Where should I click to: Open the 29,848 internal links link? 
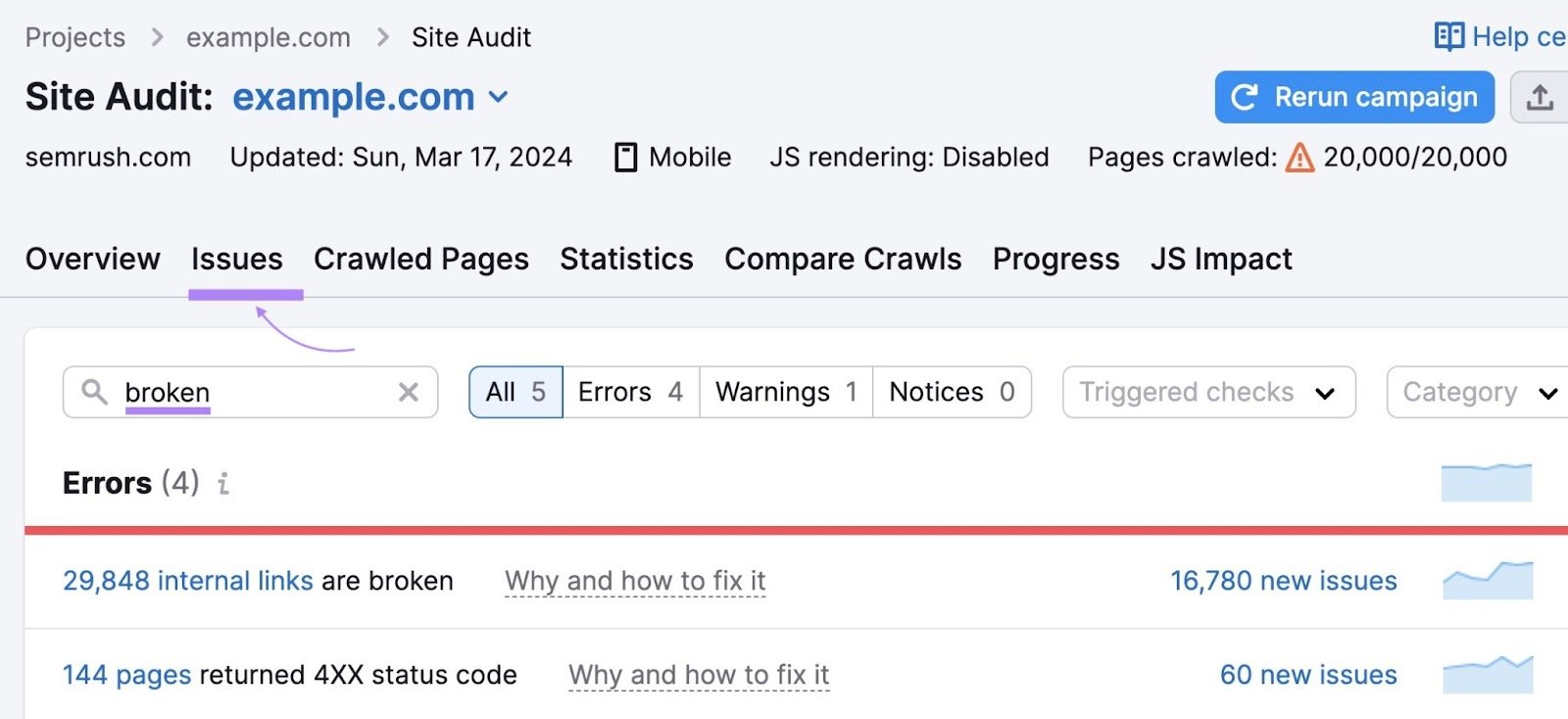point(188,581)
